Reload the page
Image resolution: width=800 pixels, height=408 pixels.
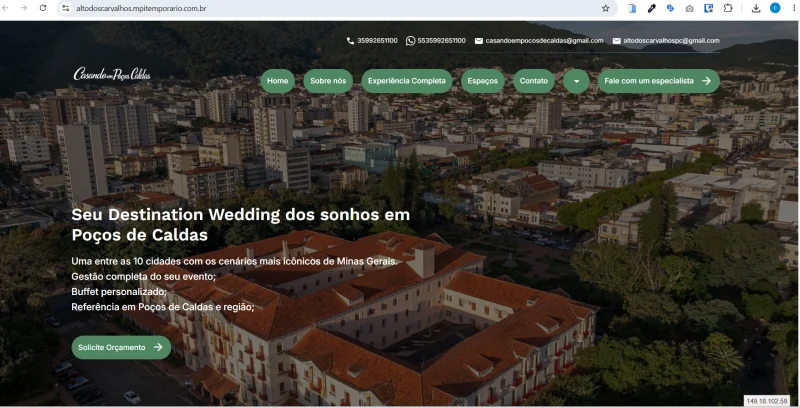(43, 8)
